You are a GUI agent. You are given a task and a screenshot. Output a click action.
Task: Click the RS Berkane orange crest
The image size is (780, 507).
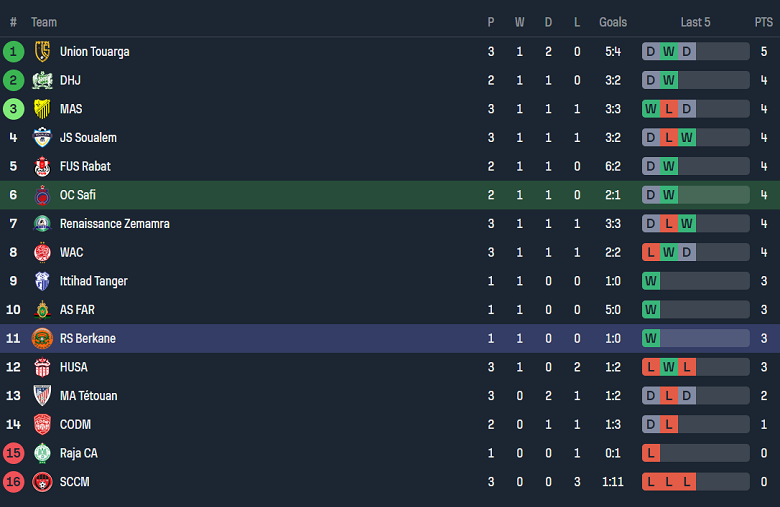tap(42, 338)
